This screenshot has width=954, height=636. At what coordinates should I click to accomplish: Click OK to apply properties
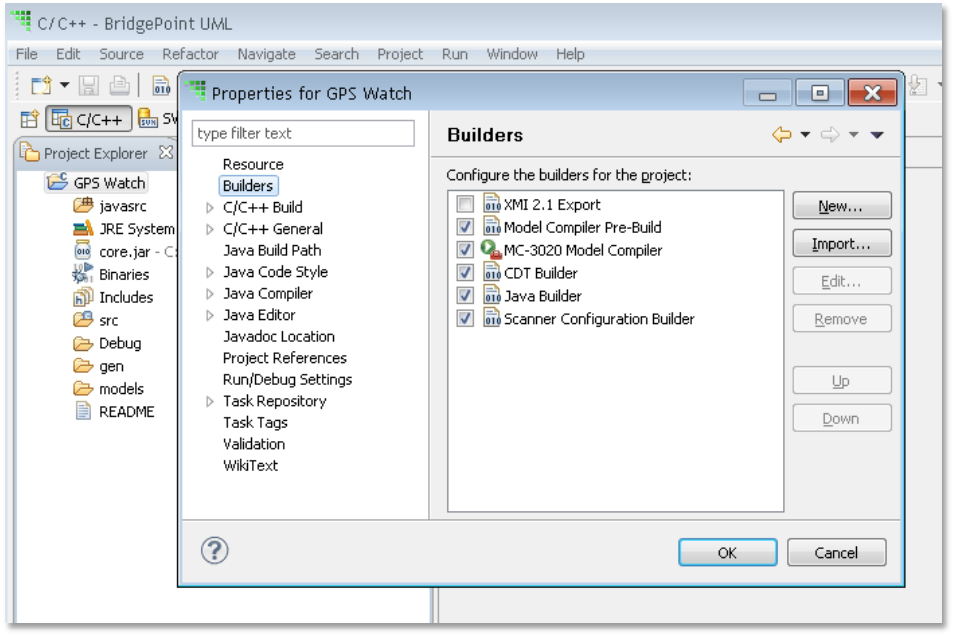point(728,553)
